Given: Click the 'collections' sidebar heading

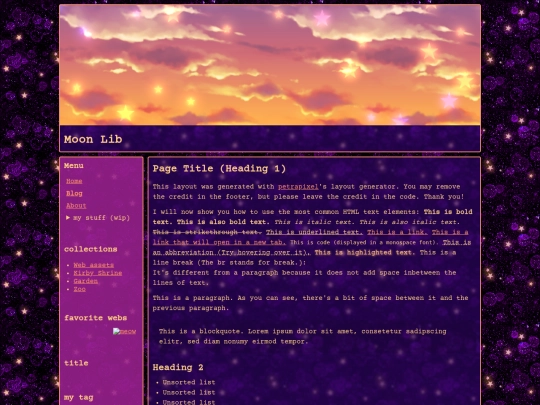Looking at the screenshot, I should [x=91, y=249].
